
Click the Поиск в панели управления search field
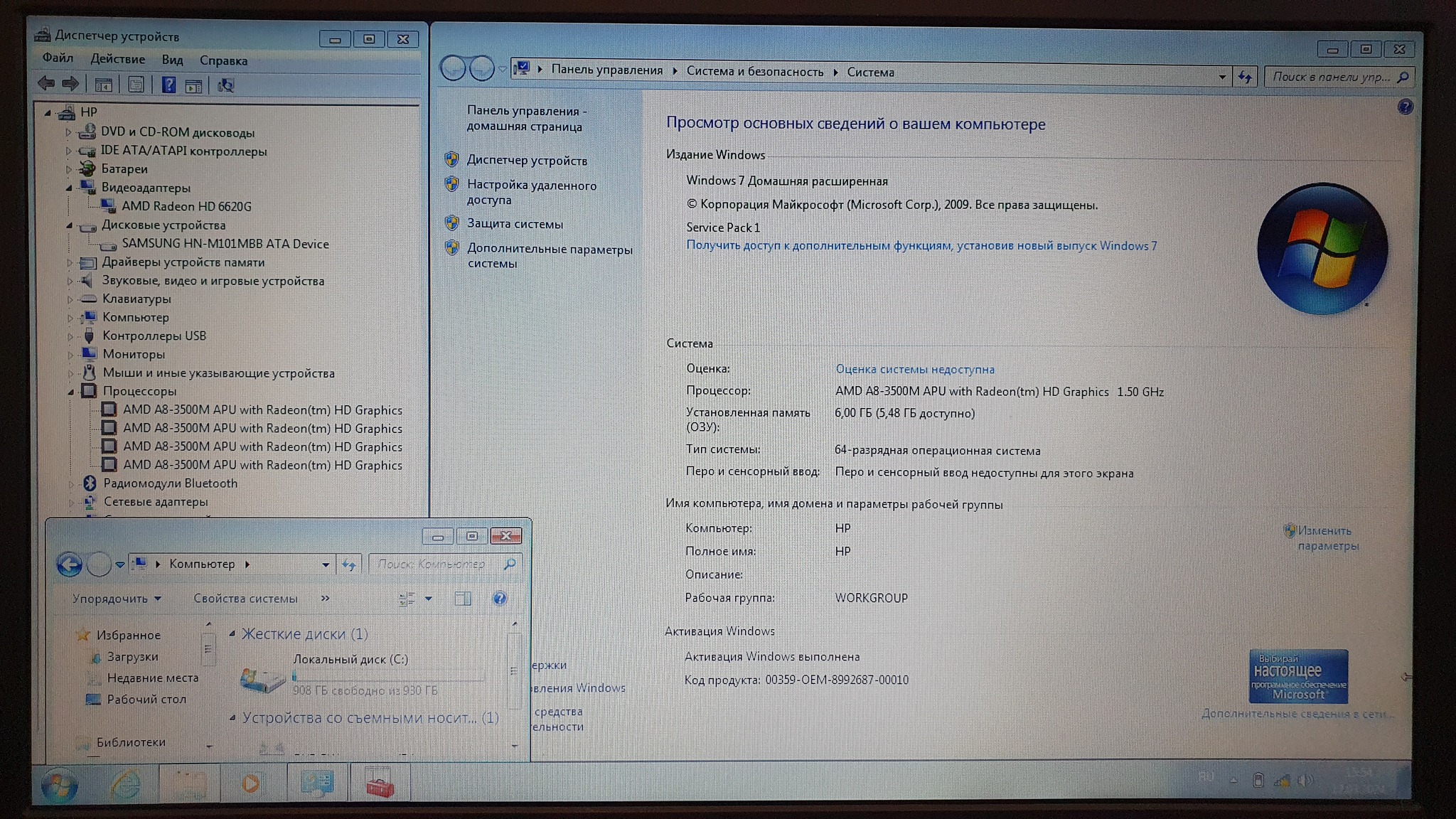point(1331,77)
